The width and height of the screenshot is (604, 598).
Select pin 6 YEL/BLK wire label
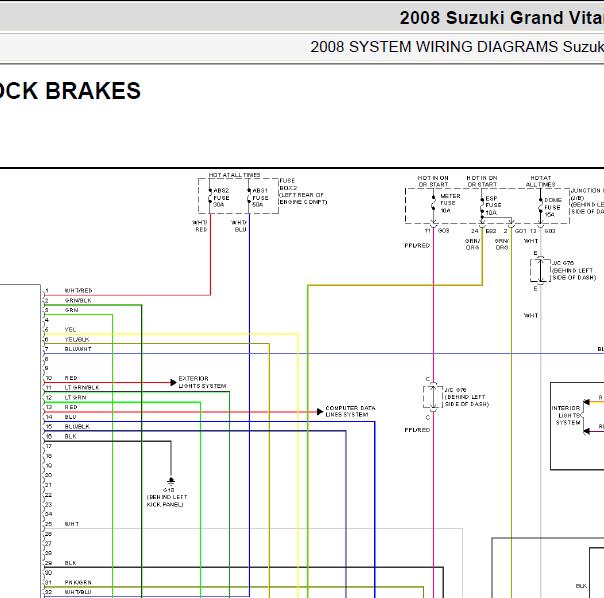coord(77,339)
